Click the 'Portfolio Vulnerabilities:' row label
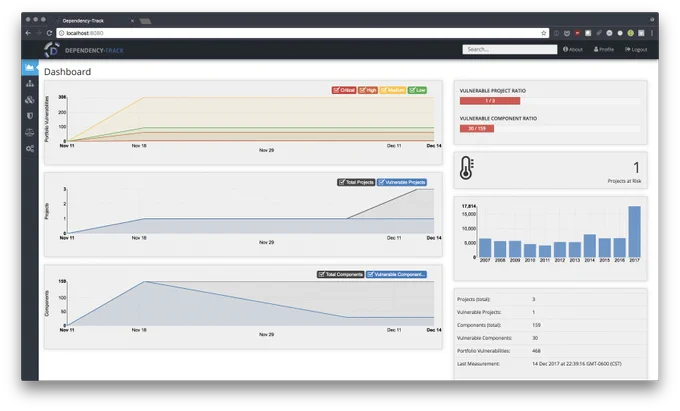 coord(484,351)
